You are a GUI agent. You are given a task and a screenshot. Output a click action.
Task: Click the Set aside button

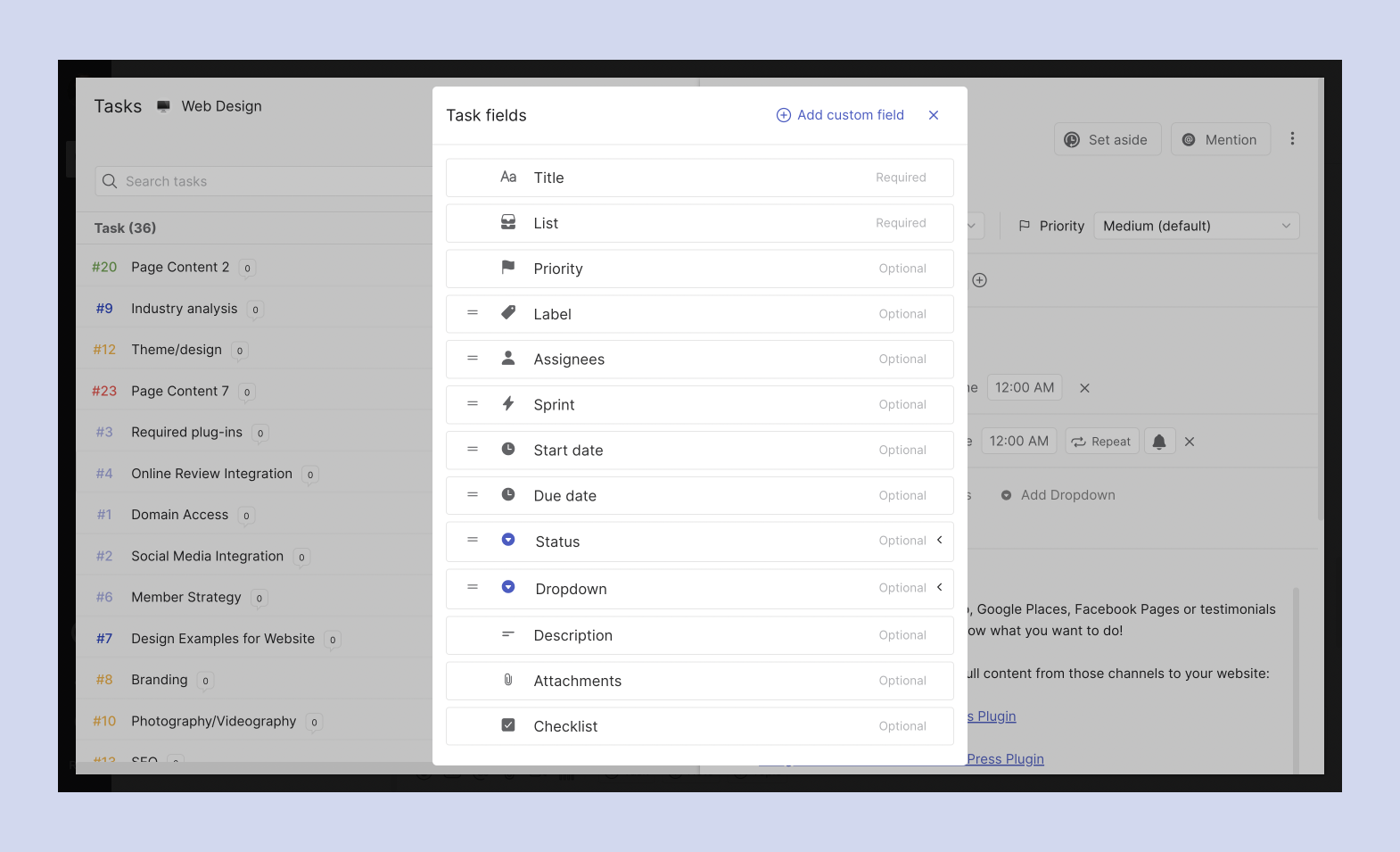tap(1107, 140)
